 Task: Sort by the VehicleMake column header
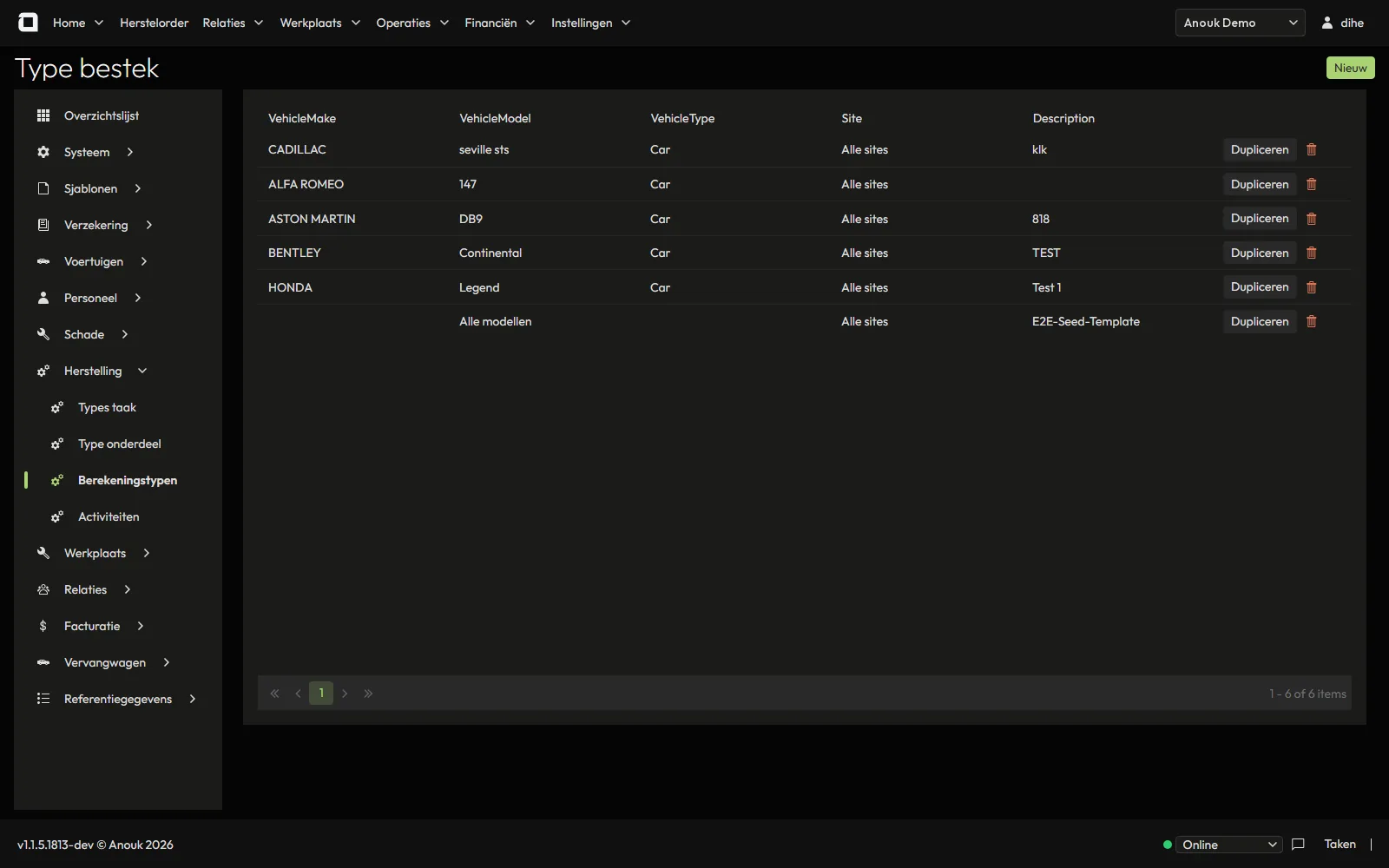tap(302, 118)
